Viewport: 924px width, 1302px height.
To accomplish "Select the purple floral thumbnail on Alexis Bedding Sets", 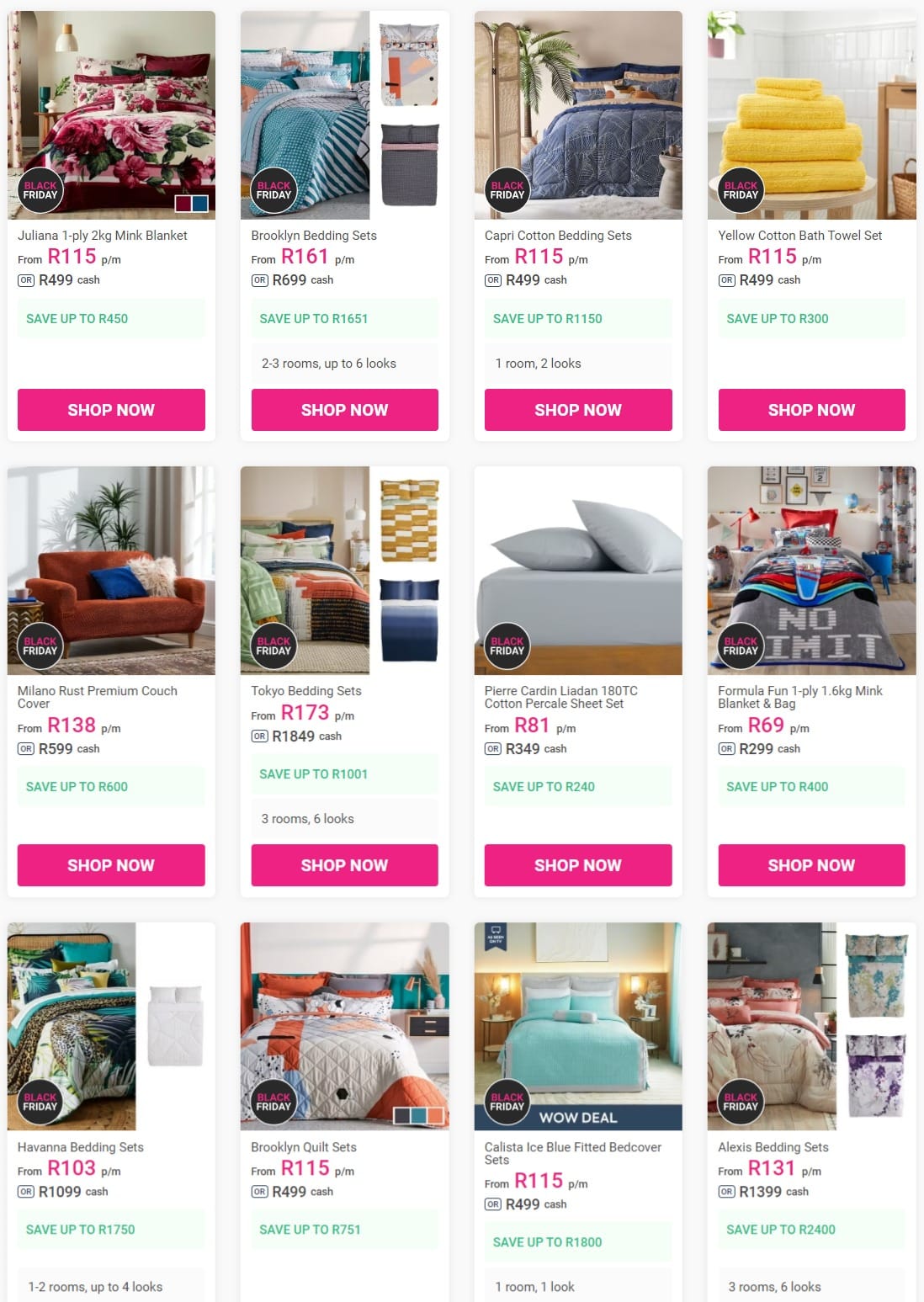I will [x=876, y=1076].
